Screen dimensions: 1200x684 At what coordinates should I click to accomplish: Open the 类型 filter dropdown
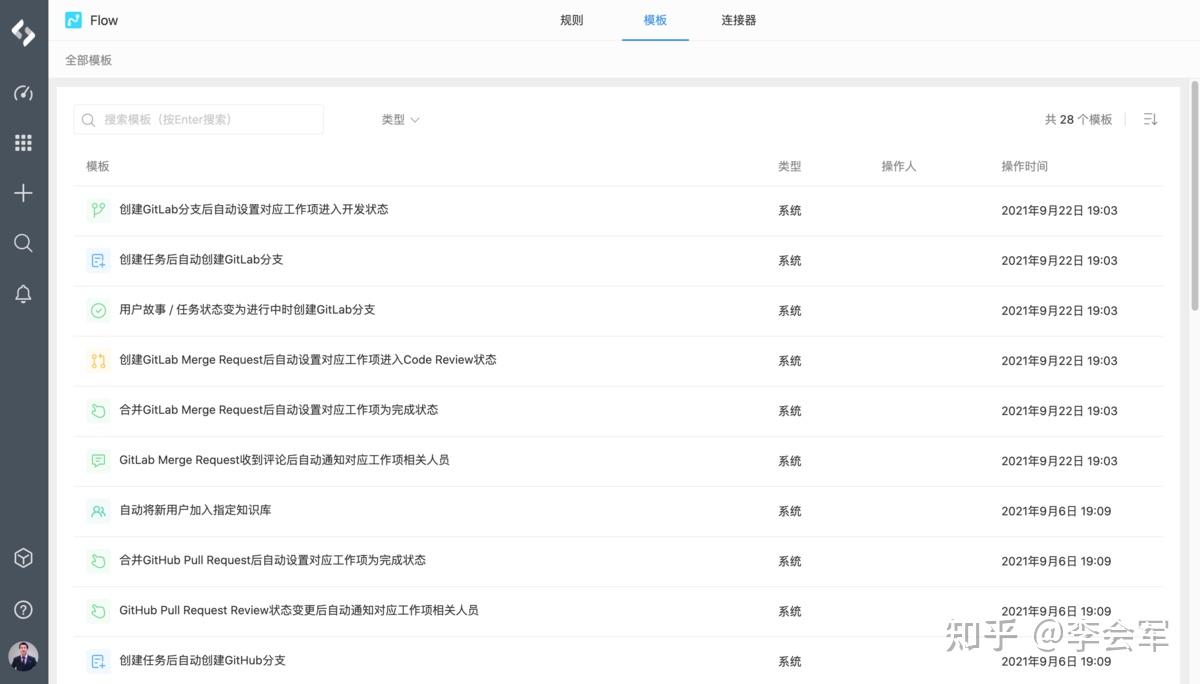399,118
